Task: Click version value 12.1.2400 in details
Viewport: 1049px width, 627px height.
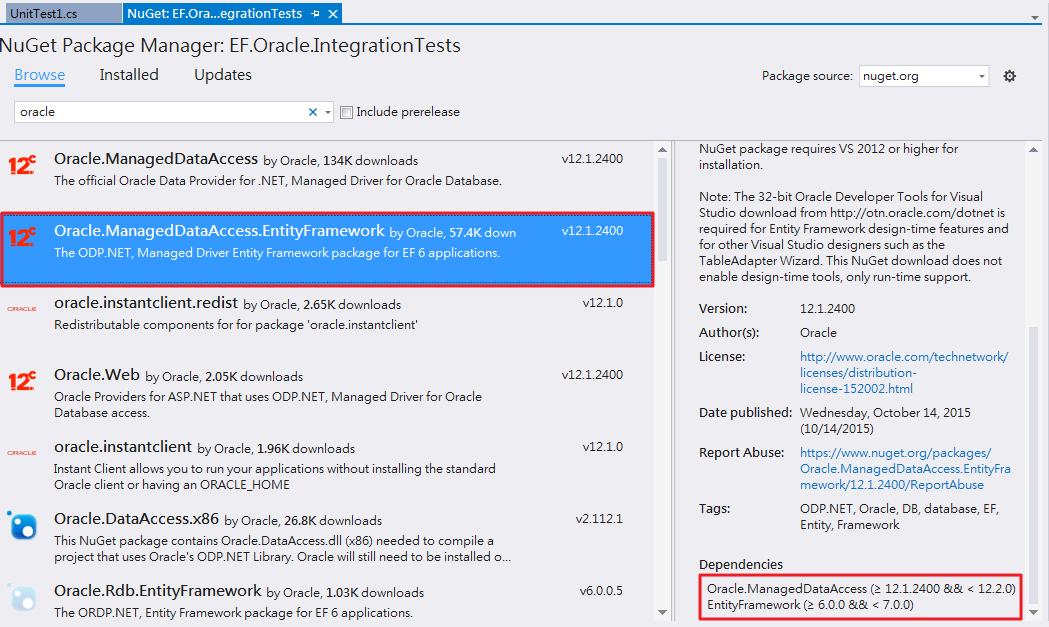Action: (x=828, y=309)
